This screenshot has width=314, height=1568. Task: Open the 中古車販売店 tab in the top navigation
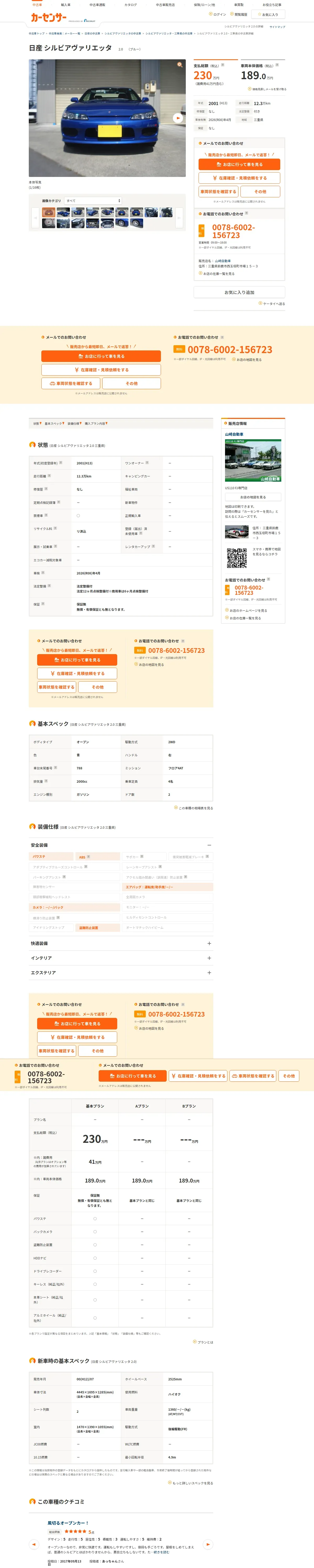point(165,5)
